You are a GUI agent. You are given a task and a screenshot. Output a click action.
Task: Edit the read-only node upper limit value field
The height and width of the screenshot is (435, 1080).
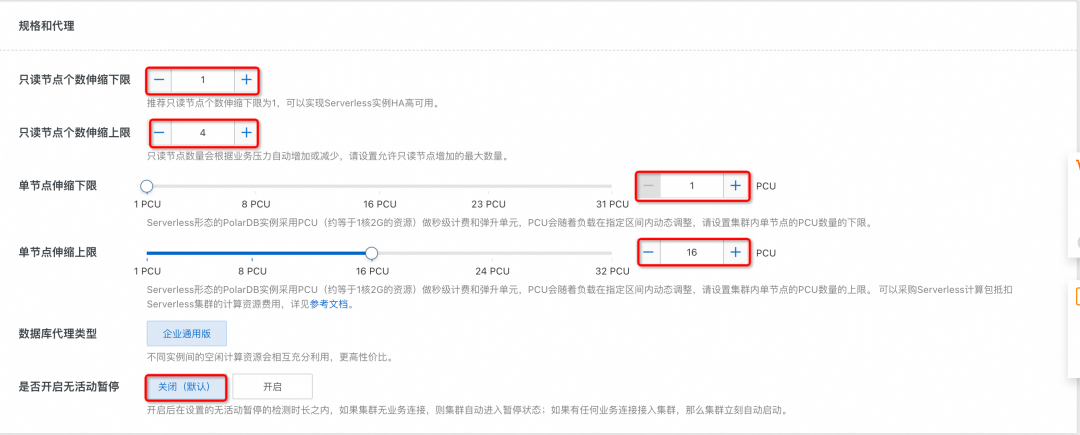202,132
